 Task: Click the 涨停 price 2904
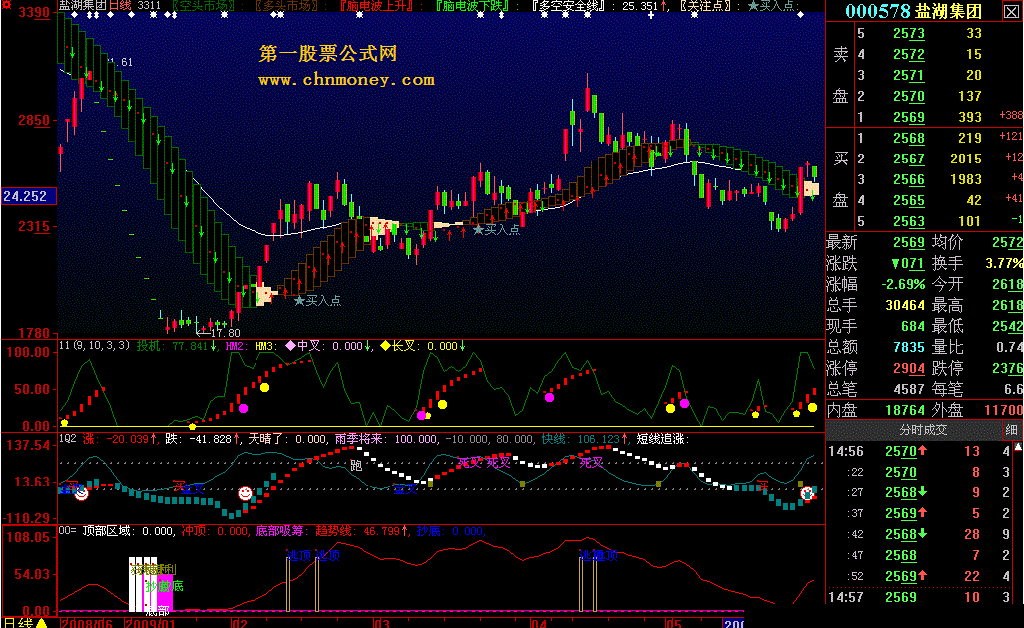pyautogui.click(x=908, y=368)
